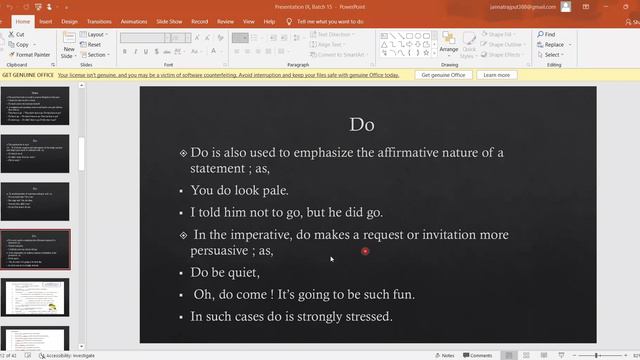Toggle Strikethrough formatting

(167, 51)
